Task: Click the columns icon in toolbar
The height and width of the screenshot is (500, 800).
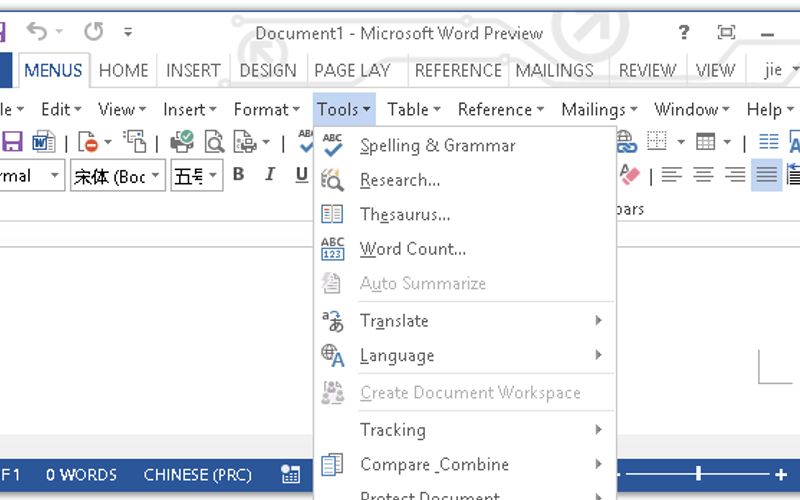Action: (x=768, y=141)
